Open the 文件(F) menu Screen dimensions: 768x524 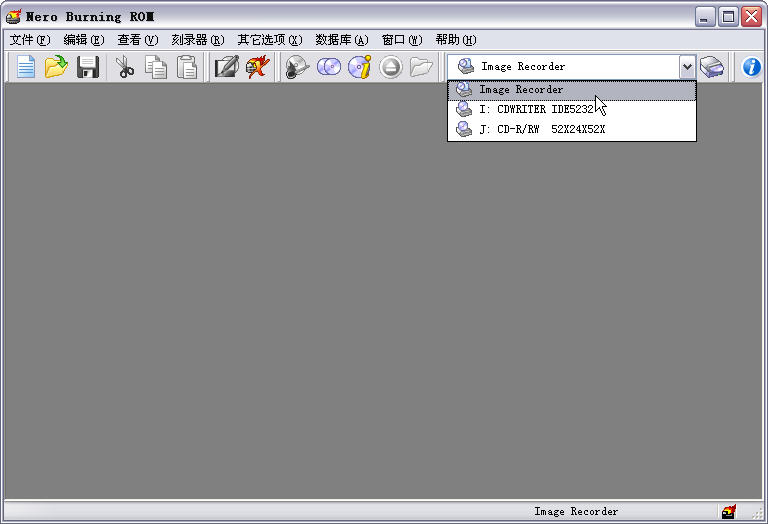(30, 40)
